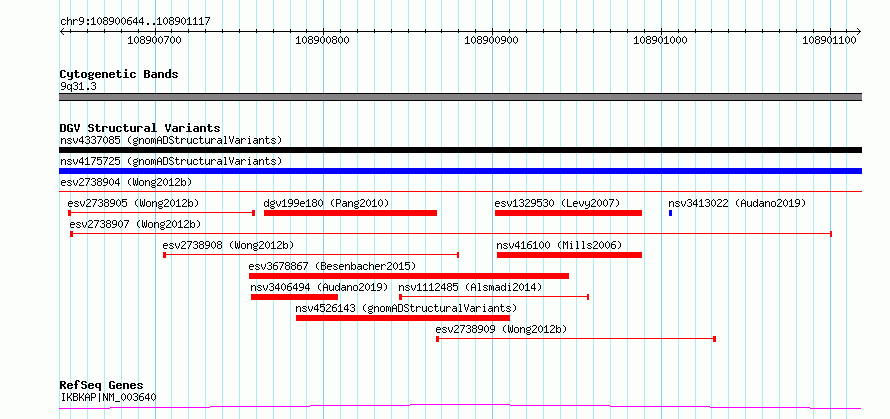Click ruler position 108901000
The height and width of the screenshot is (419, 890).
[660, 40]
